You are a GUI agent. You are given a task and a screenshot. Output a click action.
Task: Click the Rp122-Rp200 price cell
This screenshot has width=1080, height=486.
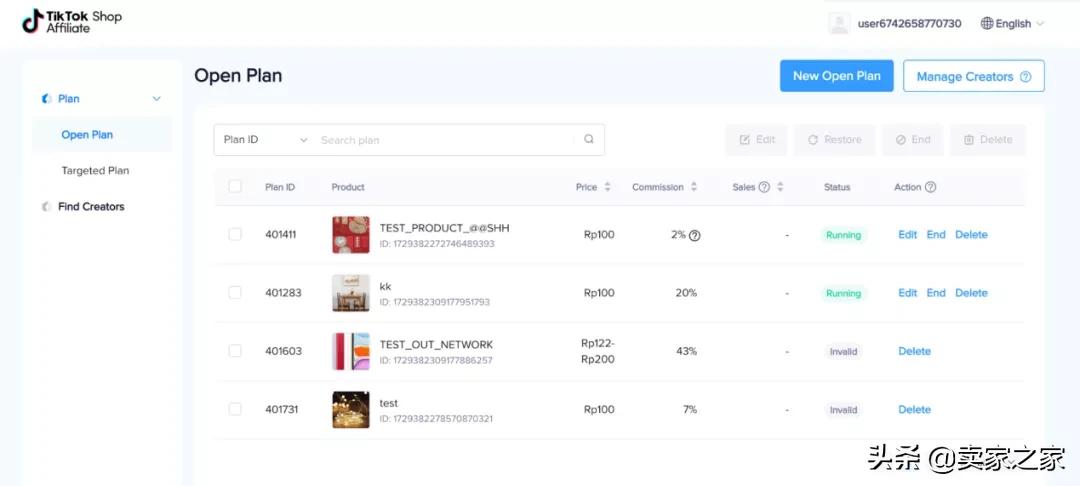(x=598, y=351)
